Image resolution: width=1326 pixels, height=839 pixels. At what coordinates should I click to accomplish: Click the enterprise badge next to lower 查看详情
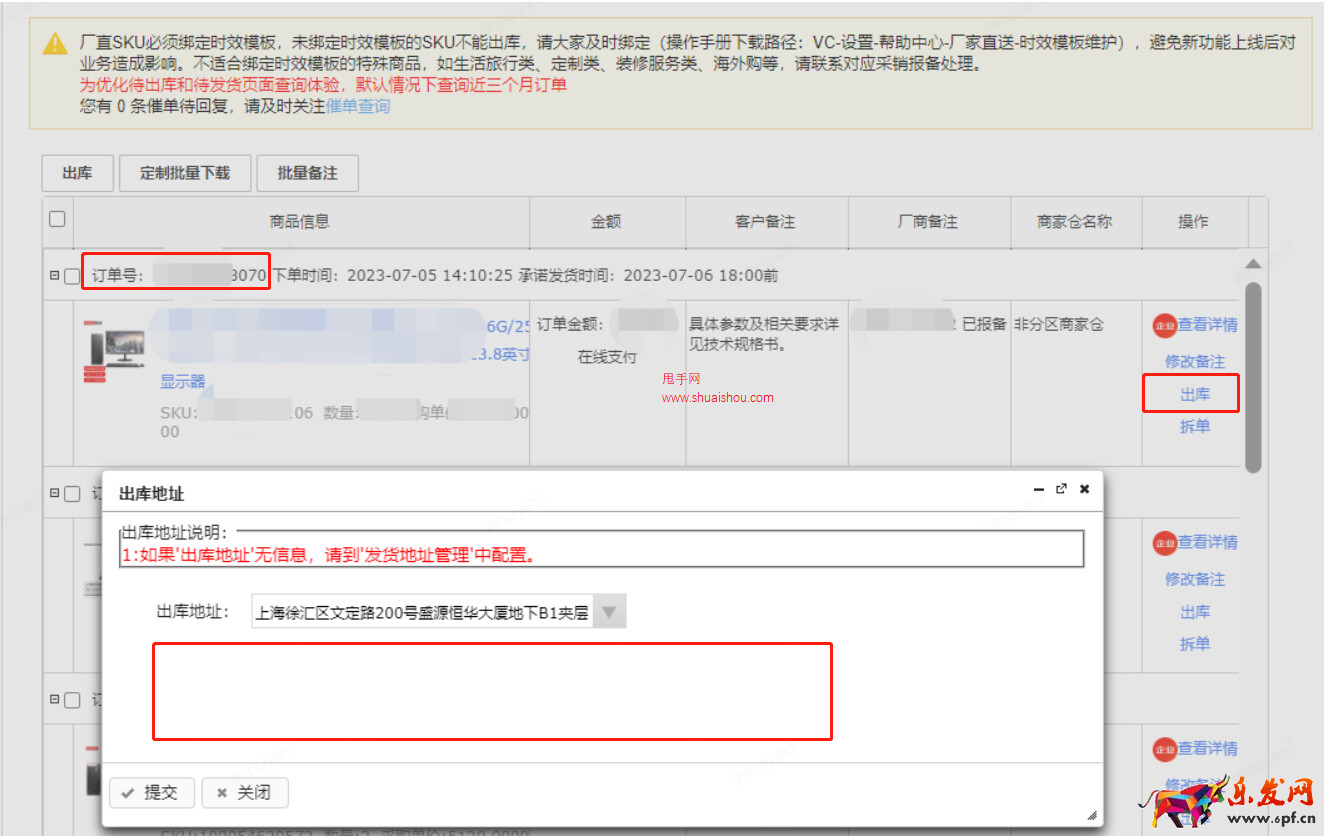tap(1163, 542)
